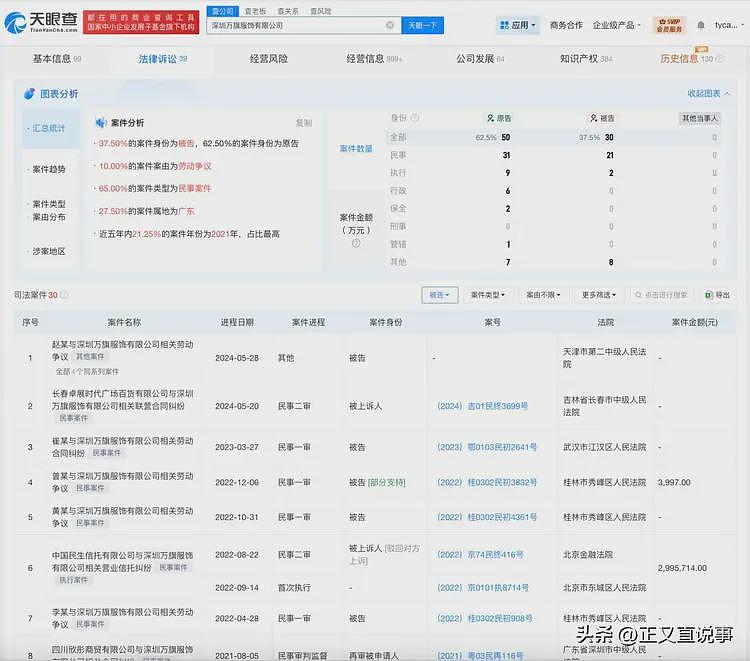The width and height of the screenshot is (750, 661).
Task: Open case number (2022)桂0302民初3832号
Action: coord(487,482)
